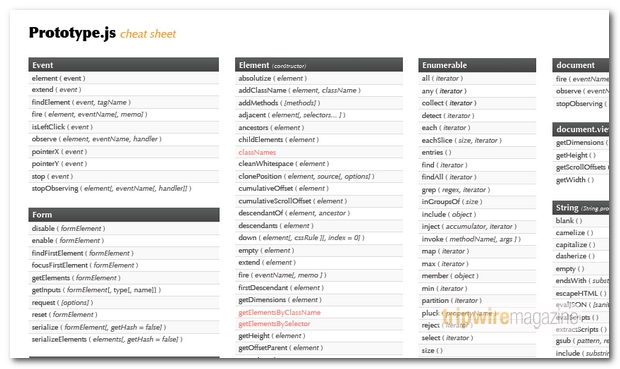The height and width of the screenshot is (369, 620).
Task: Click "grep ( regex, iterator )" row
Action: 477,190
